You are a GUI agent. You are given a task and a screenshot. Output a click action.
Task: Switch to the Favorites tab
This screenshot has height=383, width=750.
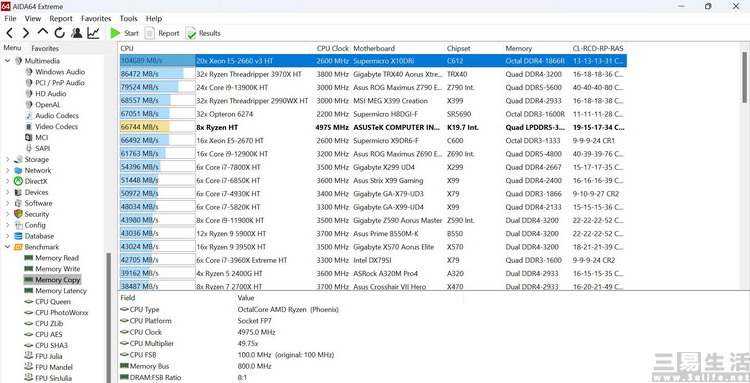click(x=45, y=48)
